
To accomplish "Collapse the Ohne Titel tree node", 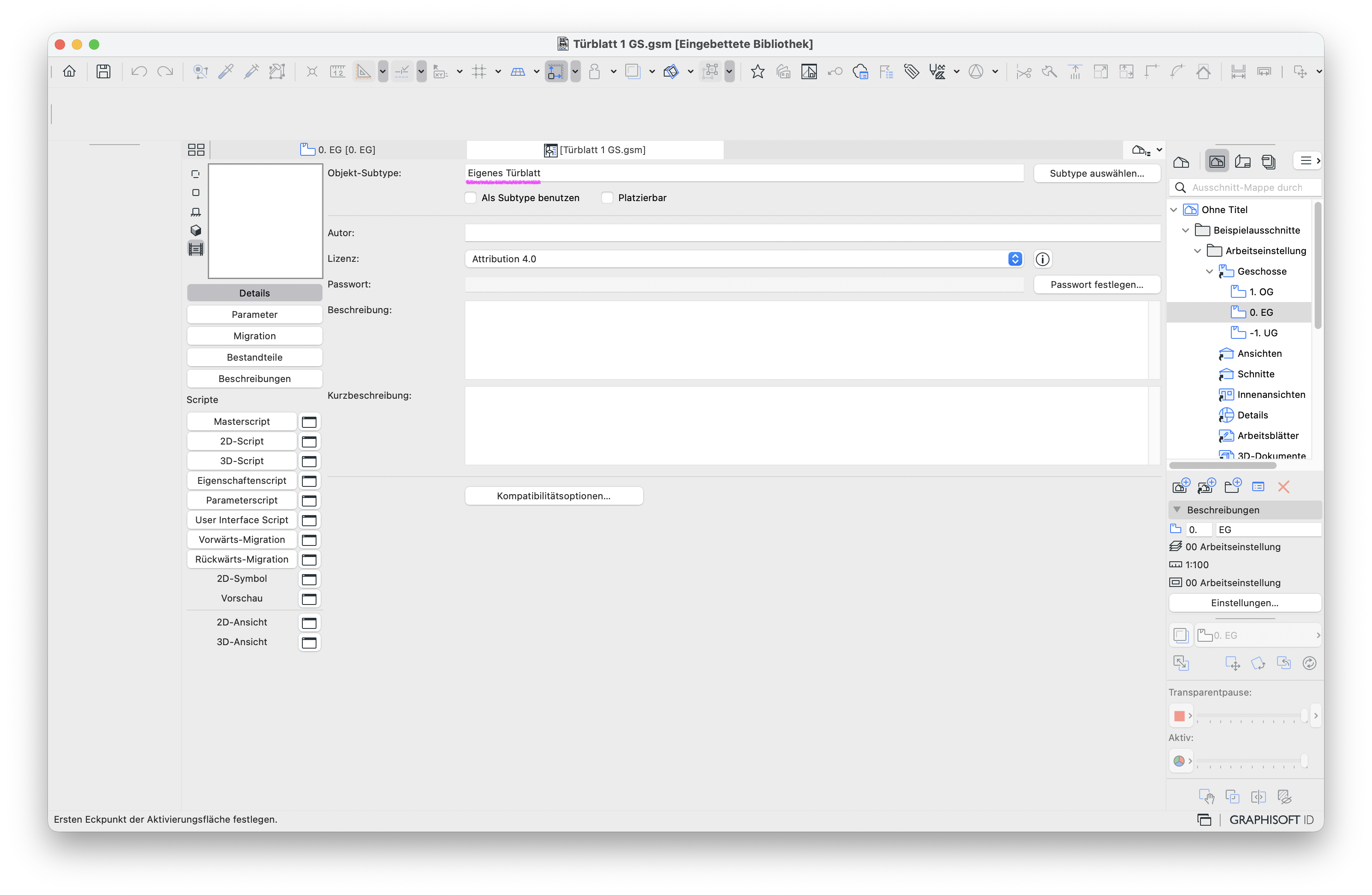I will pyautogui.click(x=1174, y=210).
